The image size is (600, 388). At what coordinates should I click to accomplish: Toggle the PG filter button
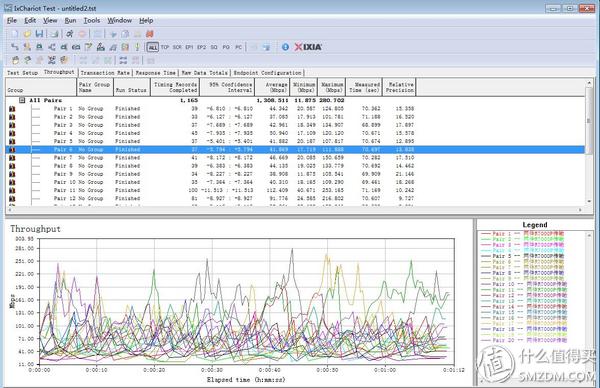tap(226, 47)
